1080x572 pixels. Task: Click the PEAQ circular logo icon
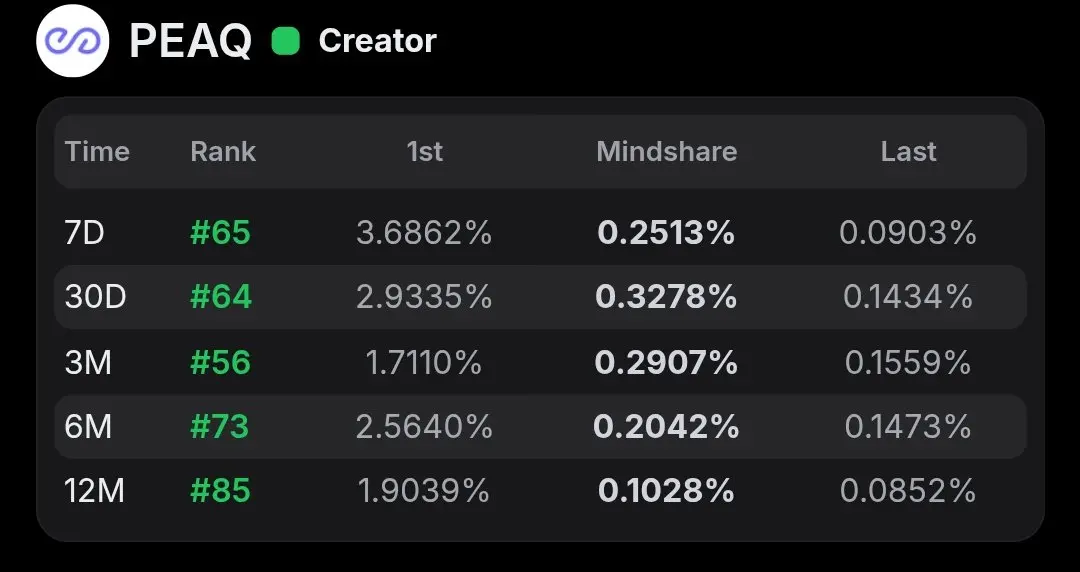click(72, 41)
